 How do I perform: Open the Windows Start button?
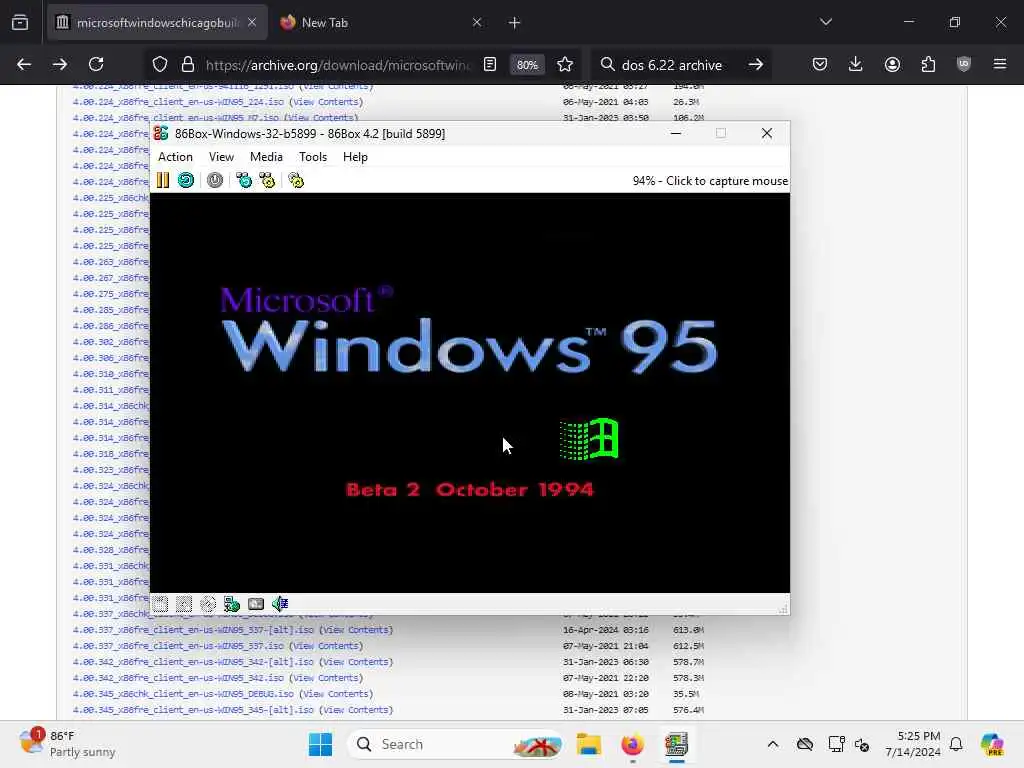320,744
